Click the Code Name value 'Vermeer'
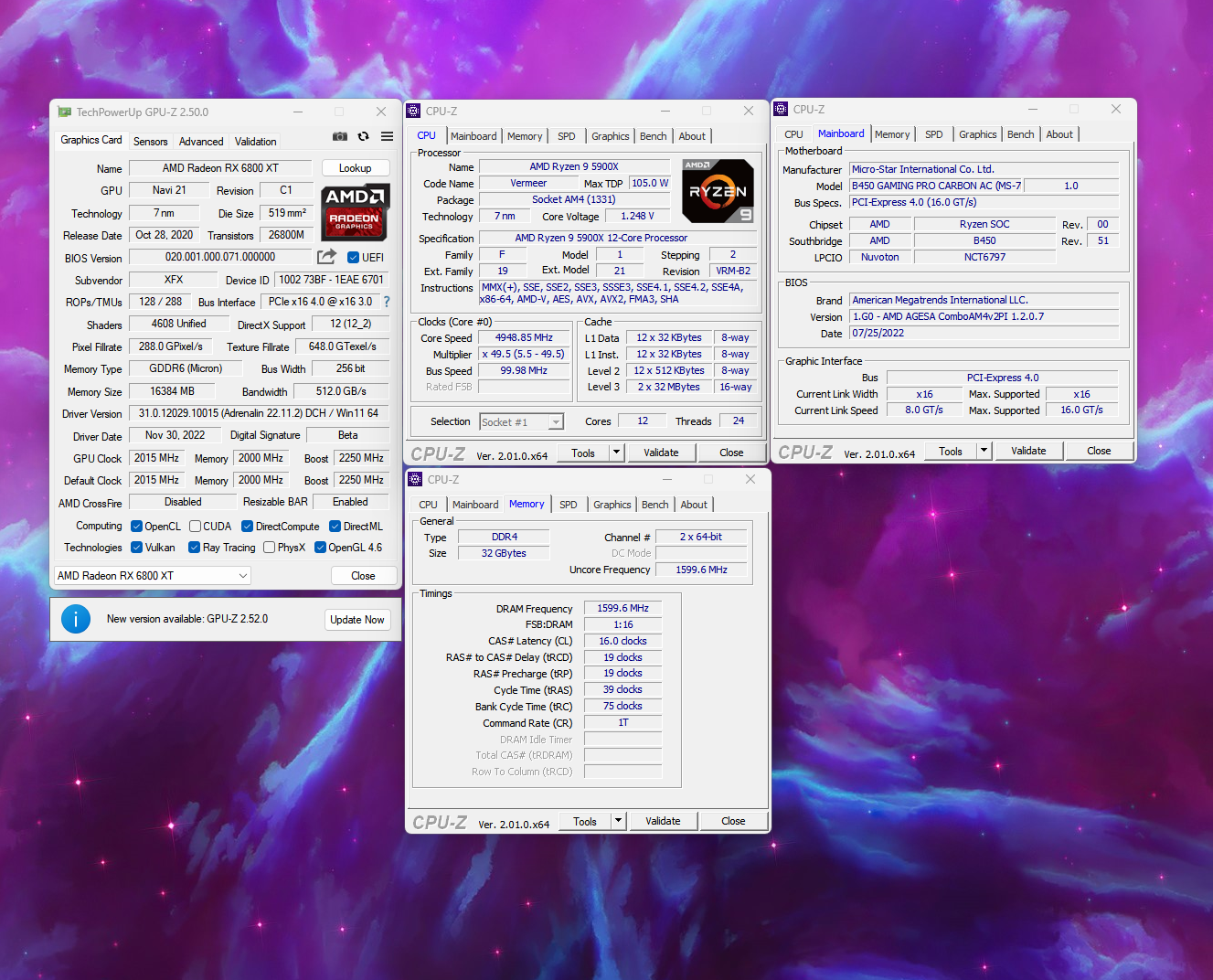 (528, 184)
